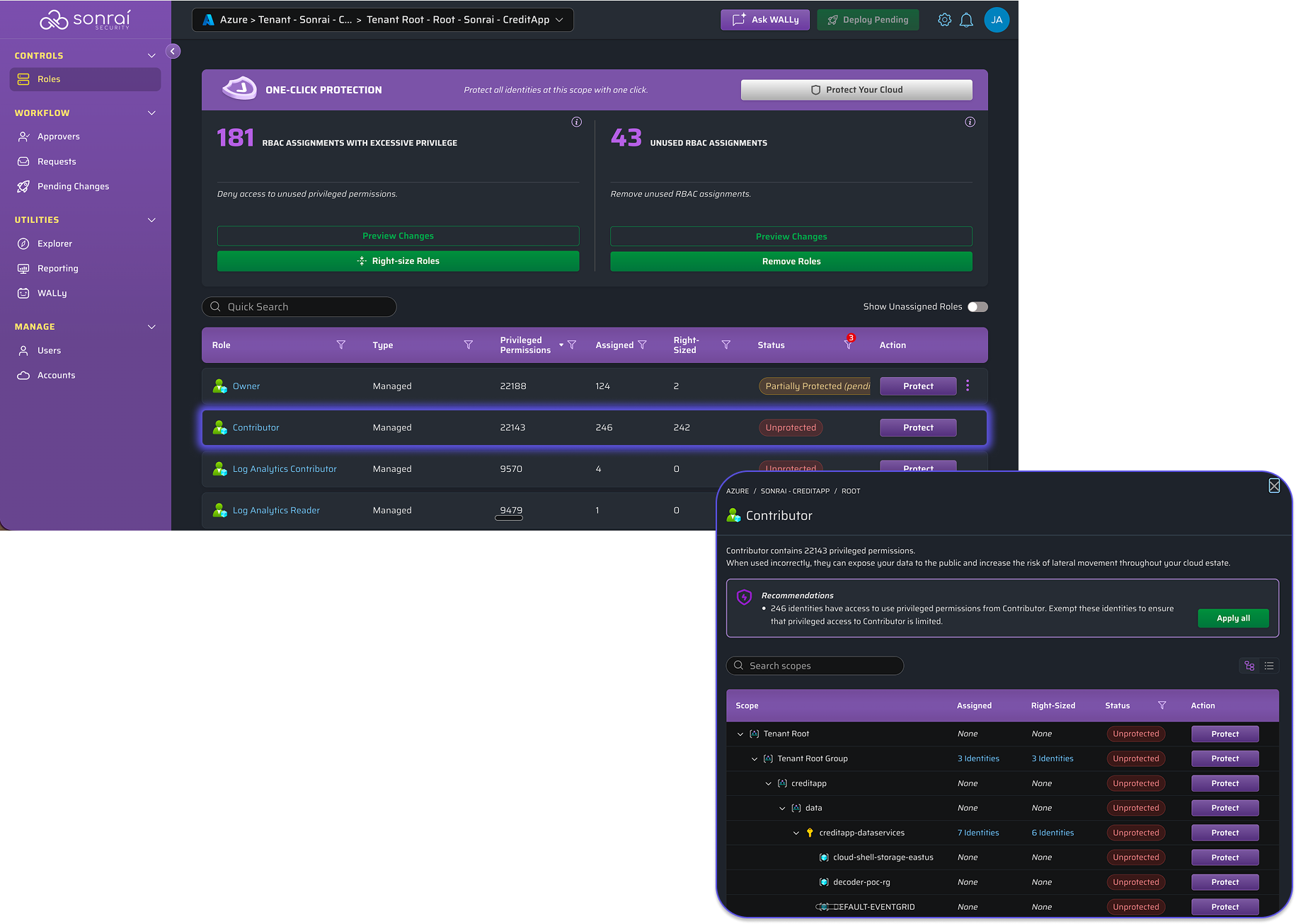Viewport: 1296px width, 924px height.
Task: Collapse data scope row
Action: coord(782,808)
